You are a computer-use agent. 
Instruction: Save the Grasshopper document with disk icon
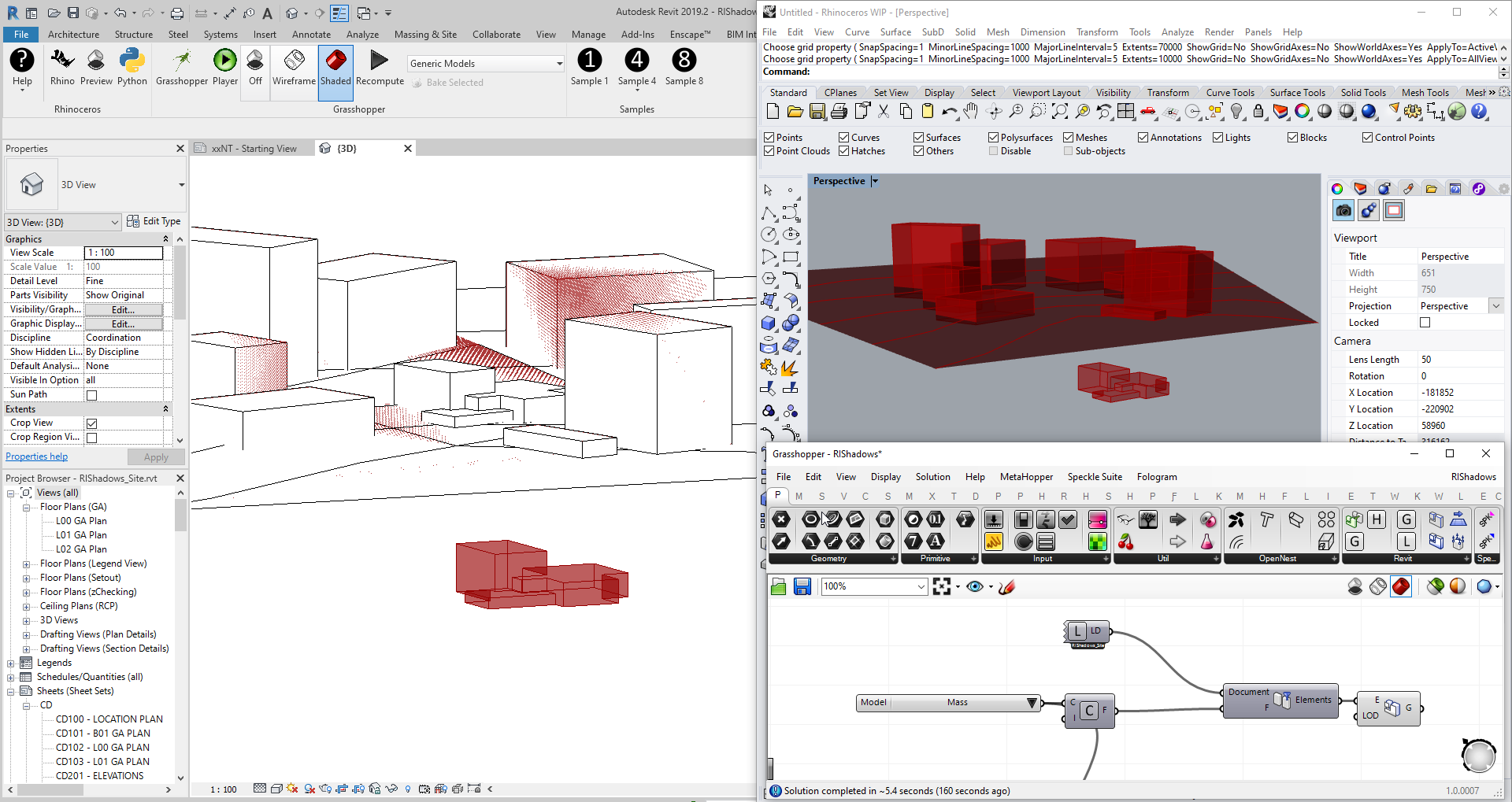click(802, 586)
